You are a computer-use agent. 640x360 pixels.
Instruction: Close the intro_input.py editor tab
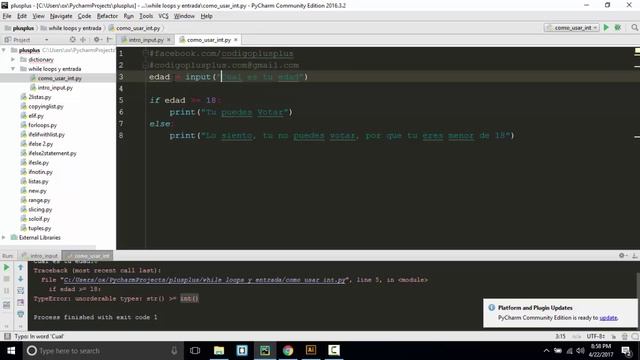coord(169,40)
